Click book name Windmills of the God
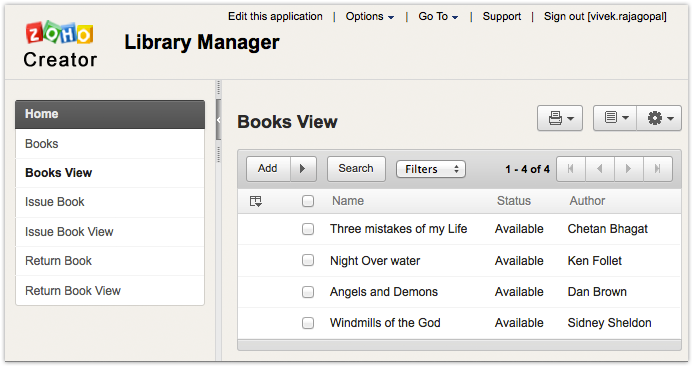 coord(385,323)
